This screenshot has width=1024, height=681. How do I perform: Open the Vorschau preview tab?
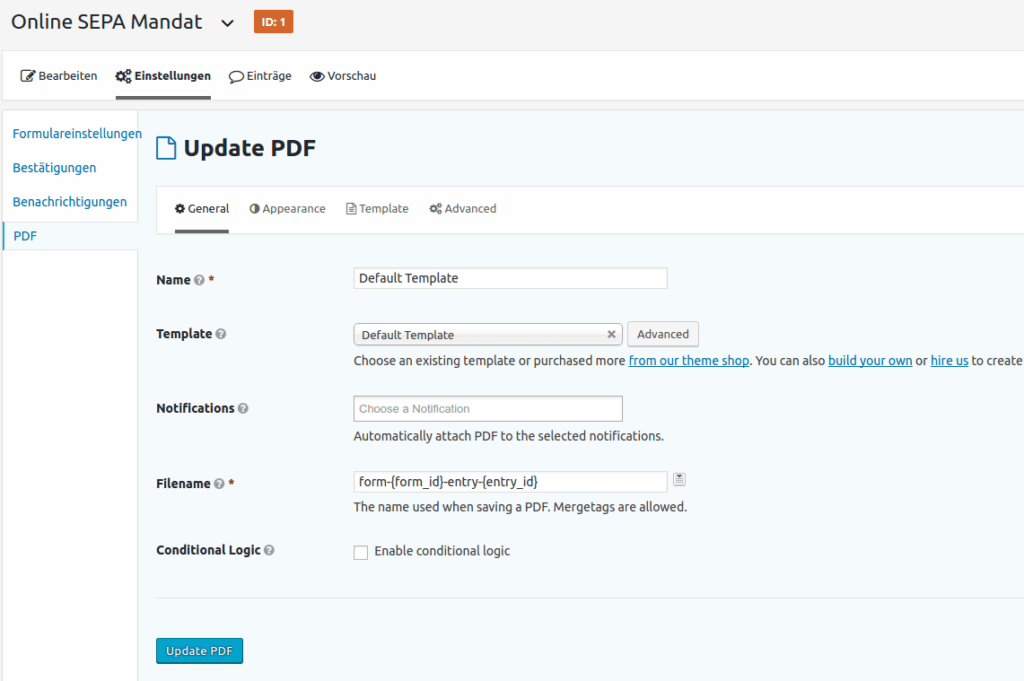343,76
